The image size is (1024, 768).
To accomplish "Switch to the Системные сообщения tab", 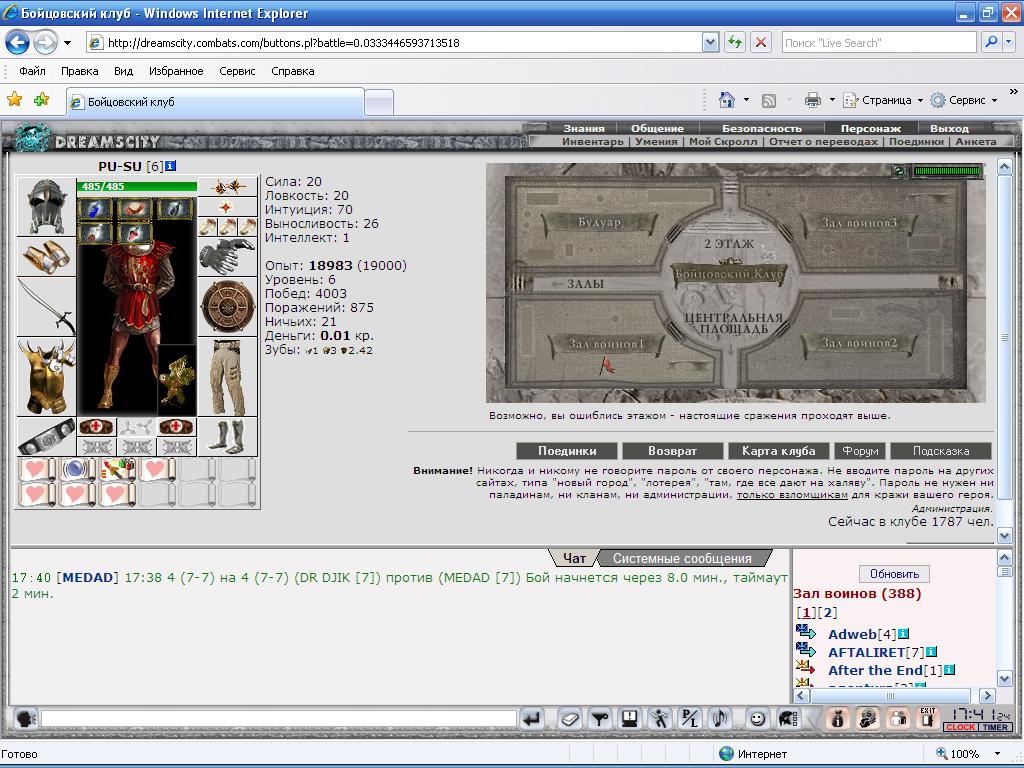I will click(682, 558).
